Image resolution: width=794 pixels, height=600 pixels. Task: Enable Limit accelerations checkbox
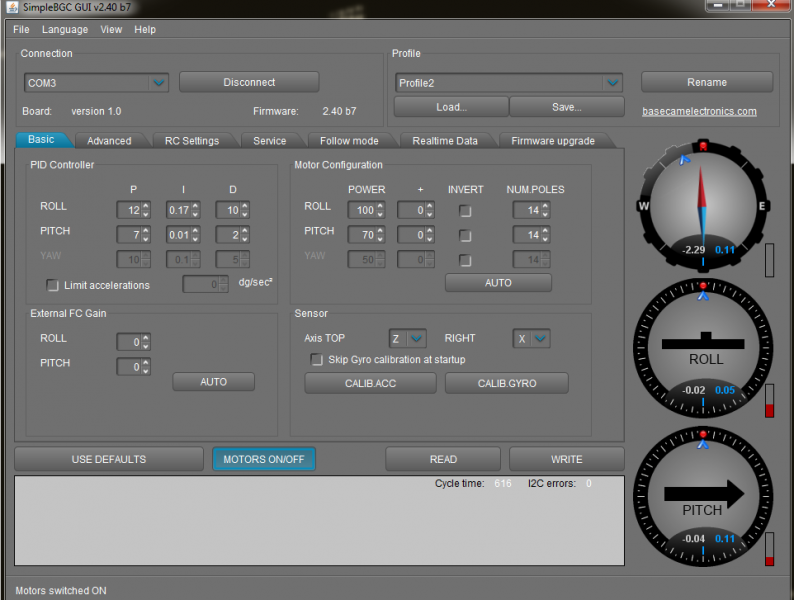coord(54,285)
